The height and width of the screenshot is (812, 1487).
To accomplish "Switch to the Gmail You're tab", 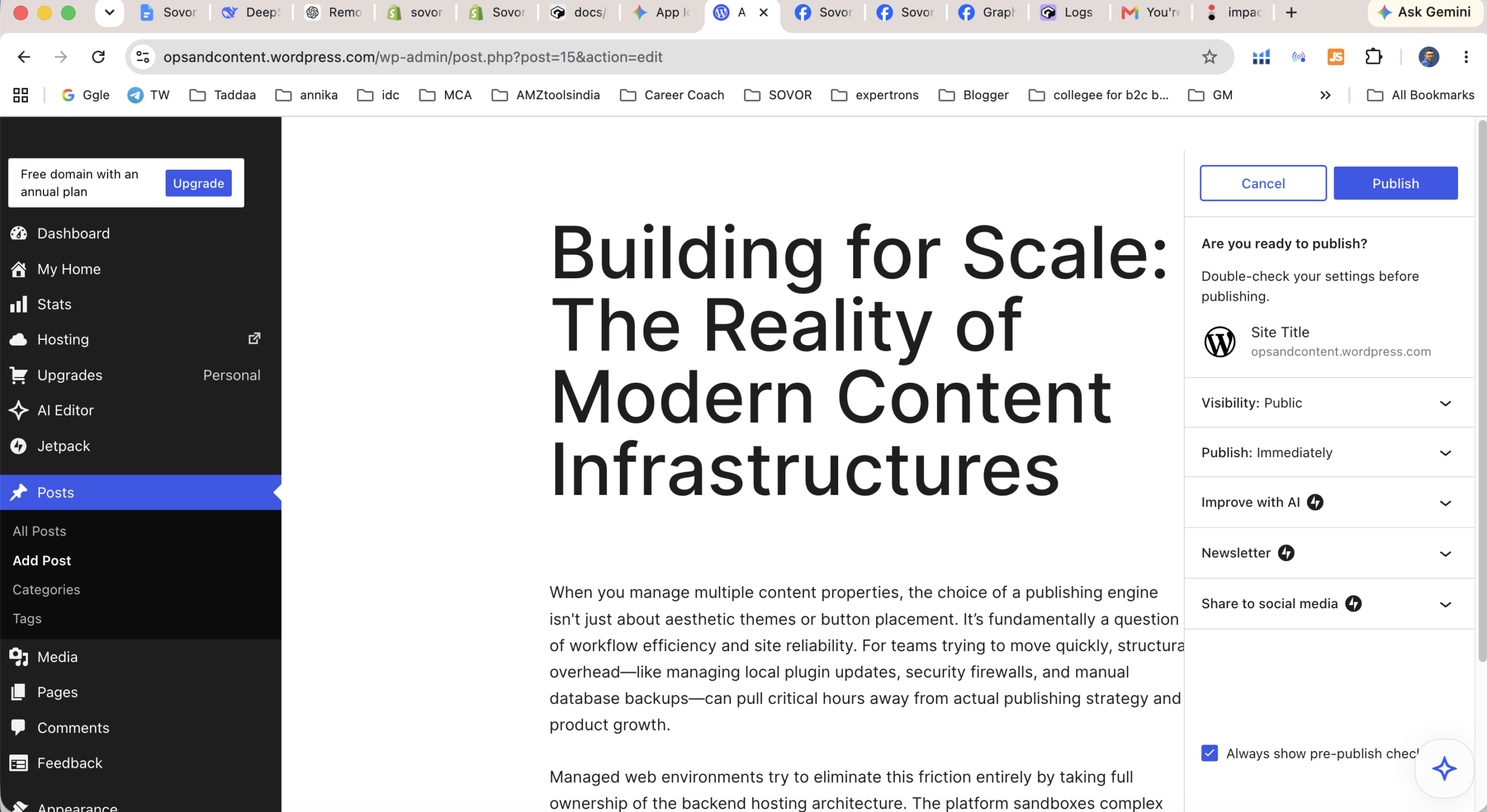I will click(1151, 12).
